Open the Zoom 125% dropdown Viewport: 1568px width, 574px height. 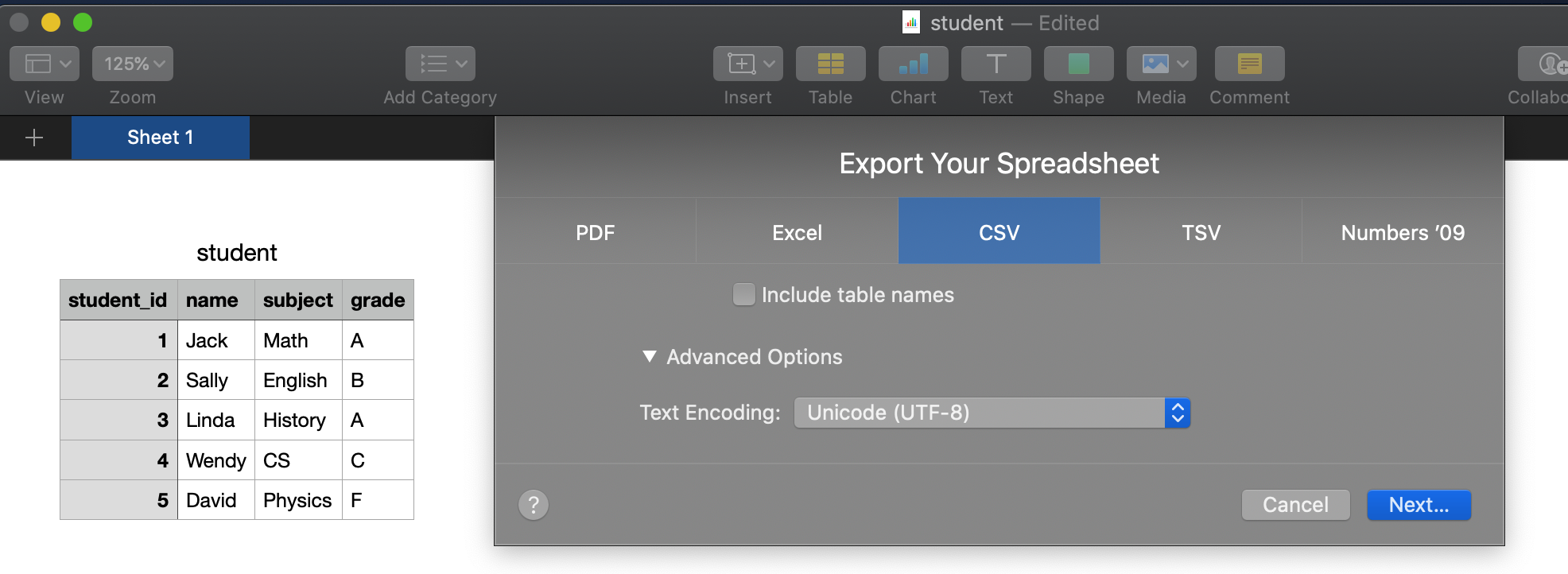133,64
